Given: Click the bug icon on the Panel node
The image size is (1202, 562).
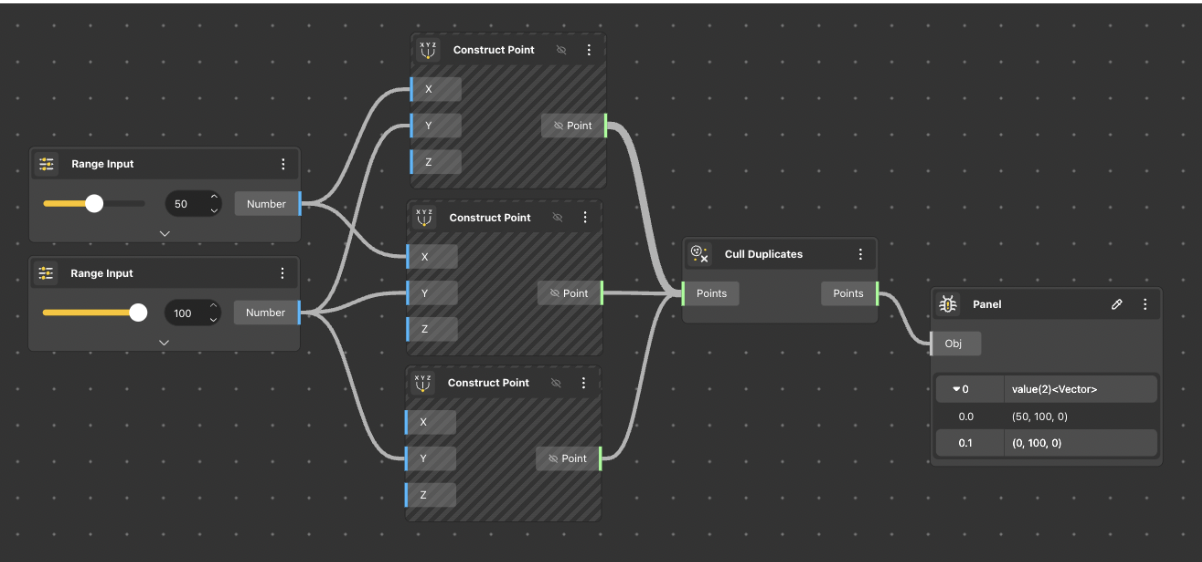Looking at the screenshot, I should [948, 304].
